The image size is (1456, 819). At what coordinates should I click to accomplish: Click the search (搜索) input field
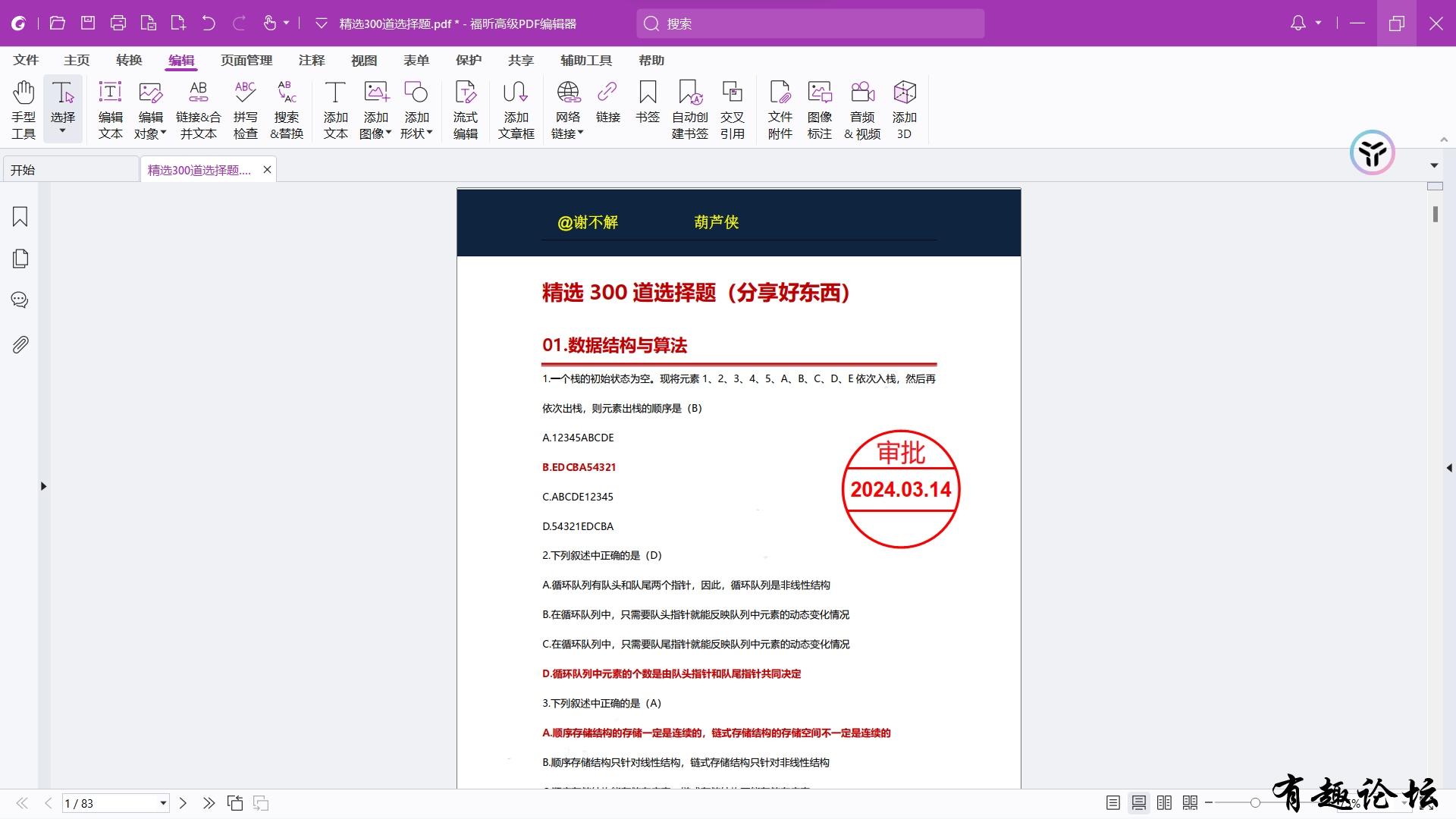coord(810,24)
